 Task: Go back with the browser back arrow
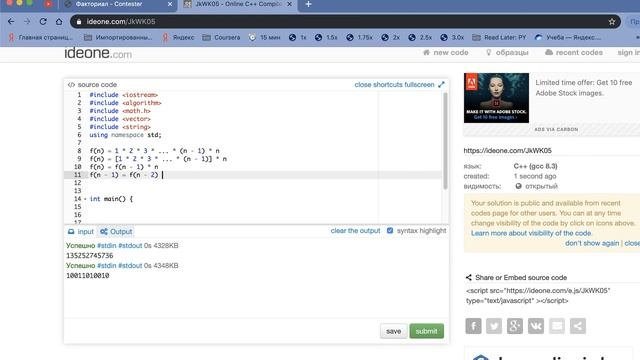coord(11,22)
